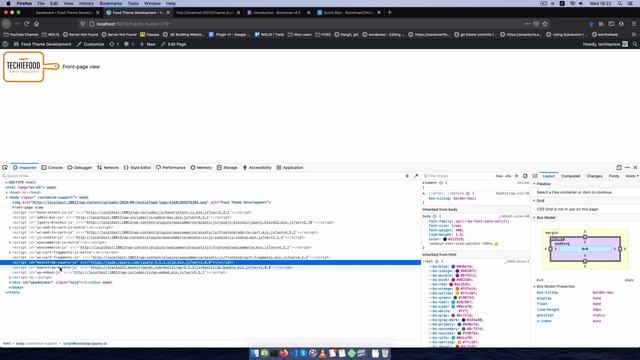Toggle the three-pane inspector icon
The image size is (640, 360).
click(535, 176)
